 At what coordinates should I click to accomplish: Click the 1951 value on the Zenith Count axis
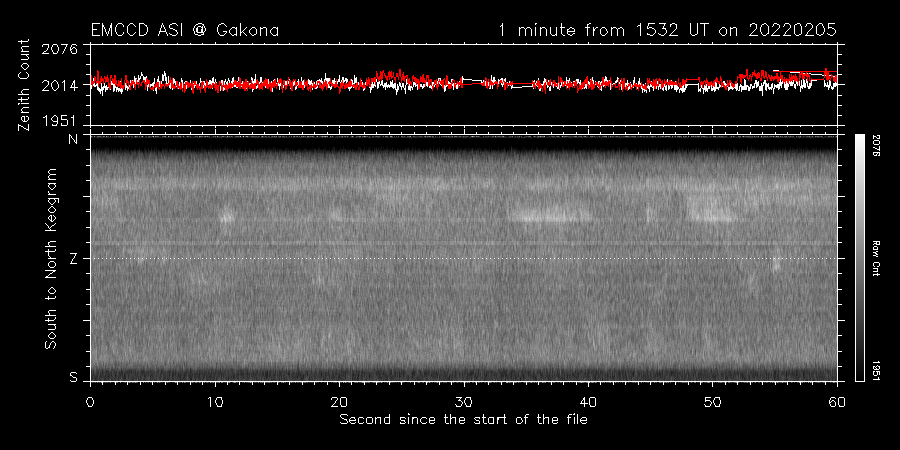(60, 121)
